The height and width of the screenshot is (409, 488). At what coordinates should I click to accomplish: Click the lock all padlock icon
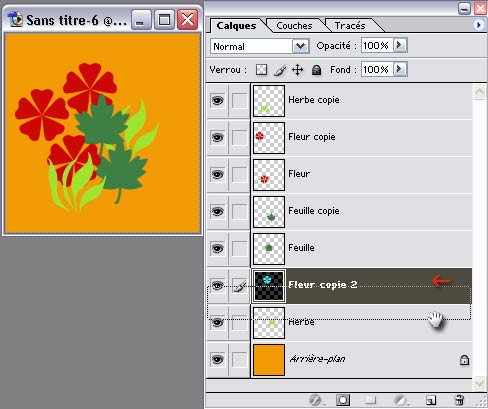click(x=316, y=70)
